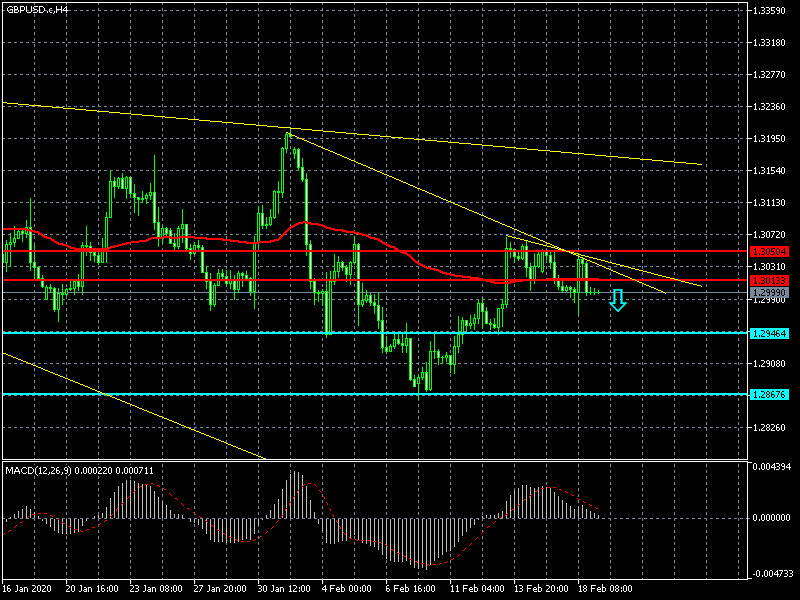Select the long upper yellow trendline
This screenshot has width=800, height=600.
coord(352,134)
